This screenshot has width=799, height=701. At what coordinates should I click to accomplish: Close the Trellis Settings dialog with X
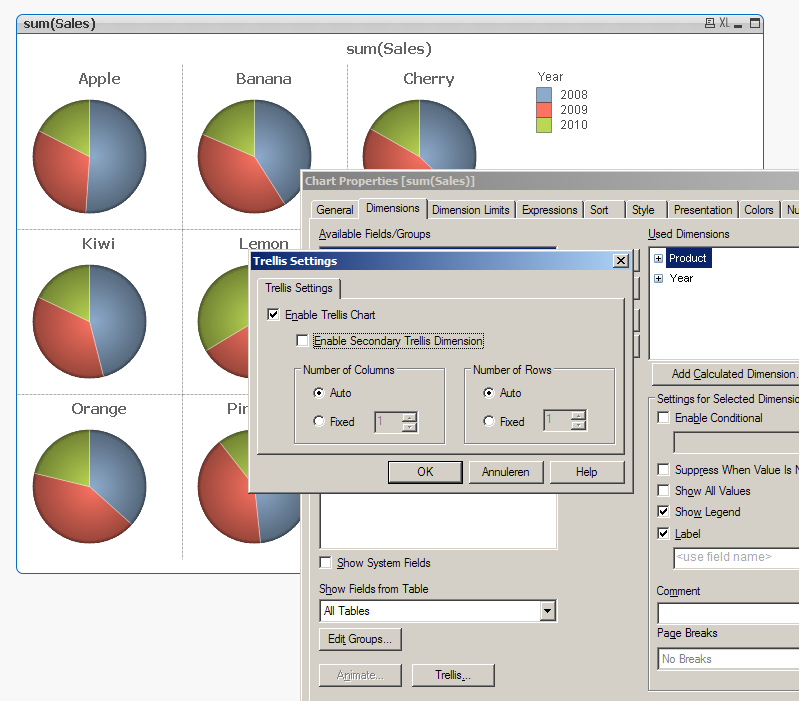[x=621, y=261]
